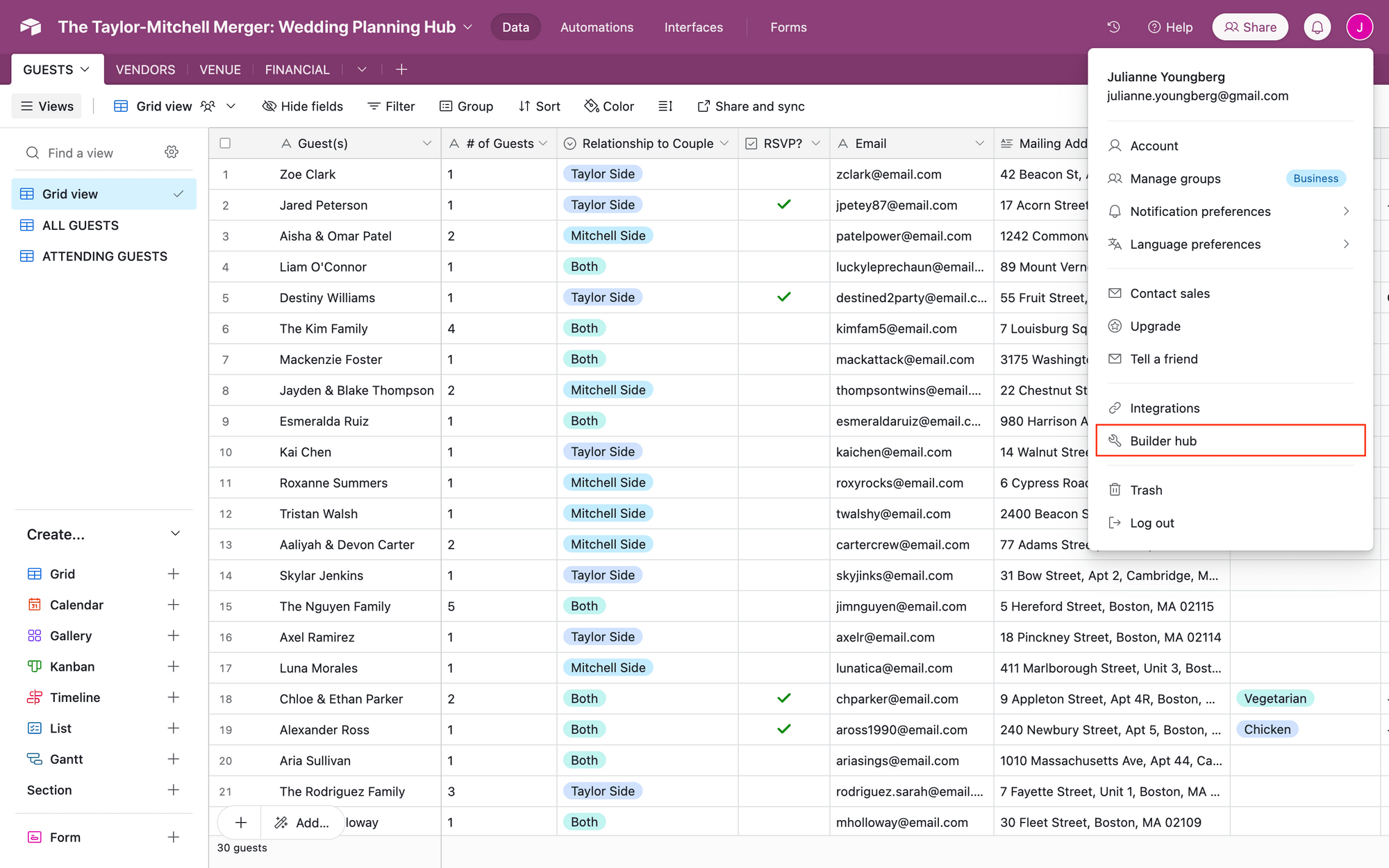The width and height of the screenshot is (1389, 868).
Task: Open the Calendar view option
Action: [x=76, y=604]
